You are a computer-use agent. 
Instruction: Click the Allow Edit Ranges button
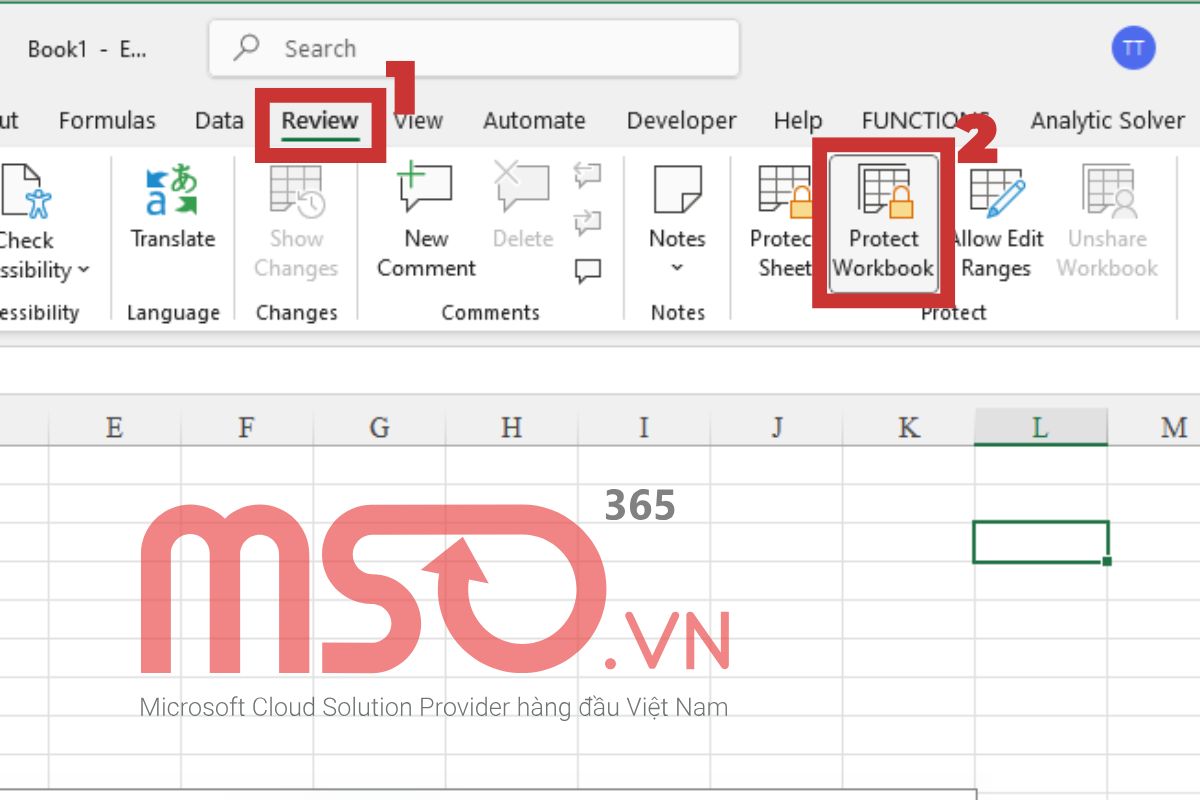(x=996, y=221)
